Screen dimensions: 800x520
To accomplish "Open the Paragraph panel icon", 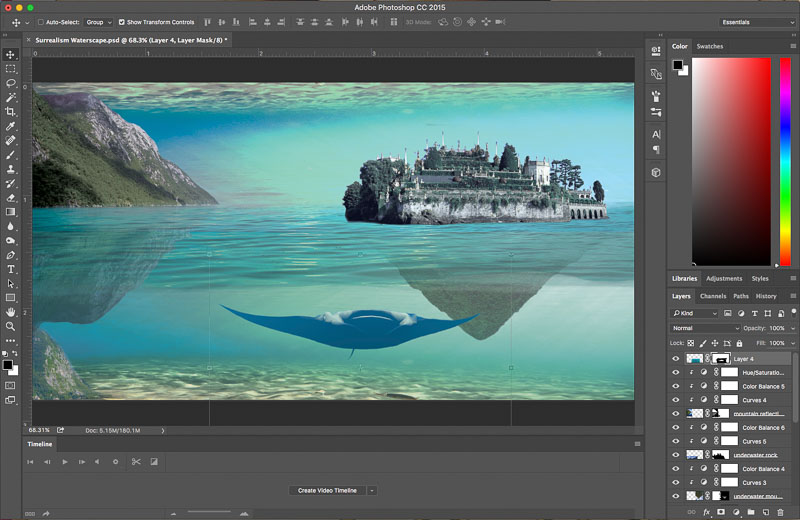I will point(656,150).
